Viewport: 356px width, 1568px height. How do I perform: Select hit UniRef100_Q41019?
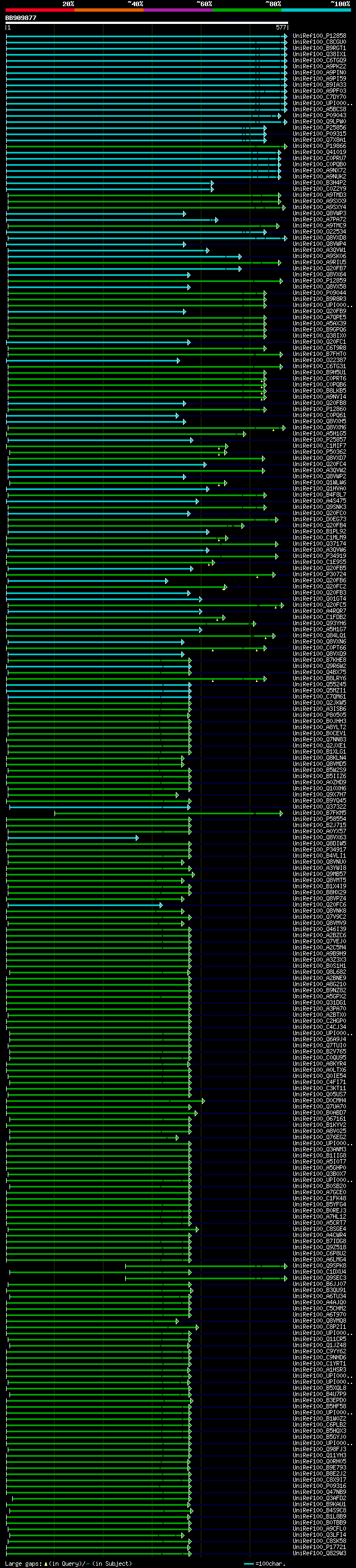click(319, 152)
